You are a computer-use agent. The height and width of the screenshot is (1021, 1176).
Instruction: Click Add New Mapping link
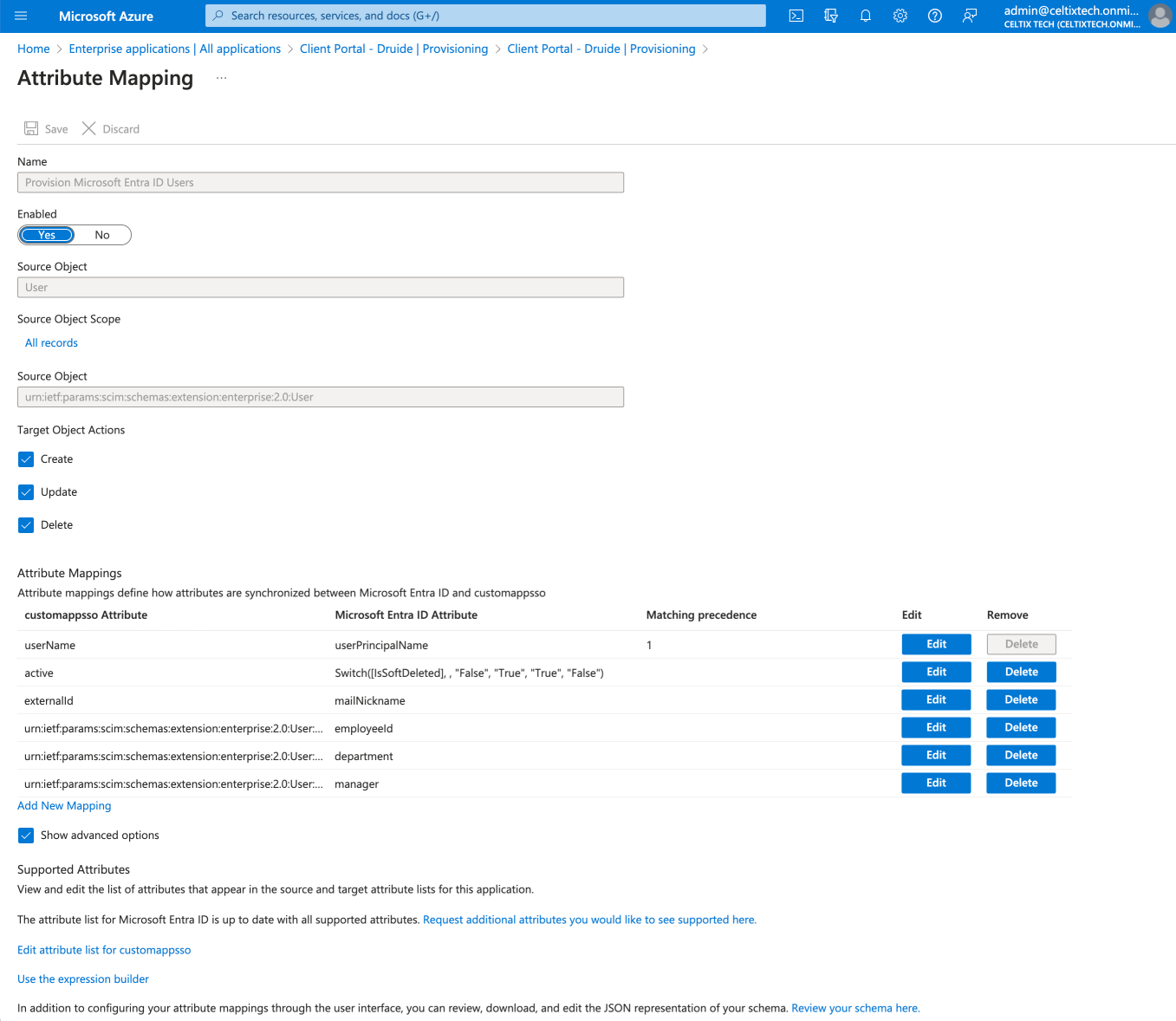64,806
